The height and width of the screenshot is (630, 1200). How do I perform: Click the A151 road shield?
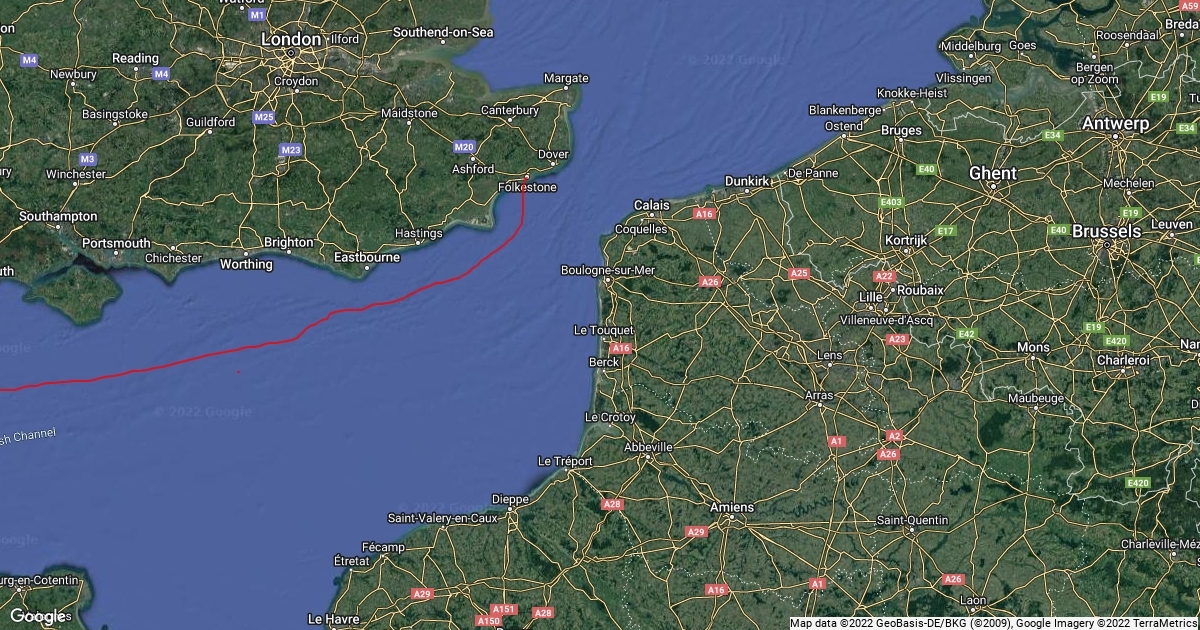coord(504,610)
